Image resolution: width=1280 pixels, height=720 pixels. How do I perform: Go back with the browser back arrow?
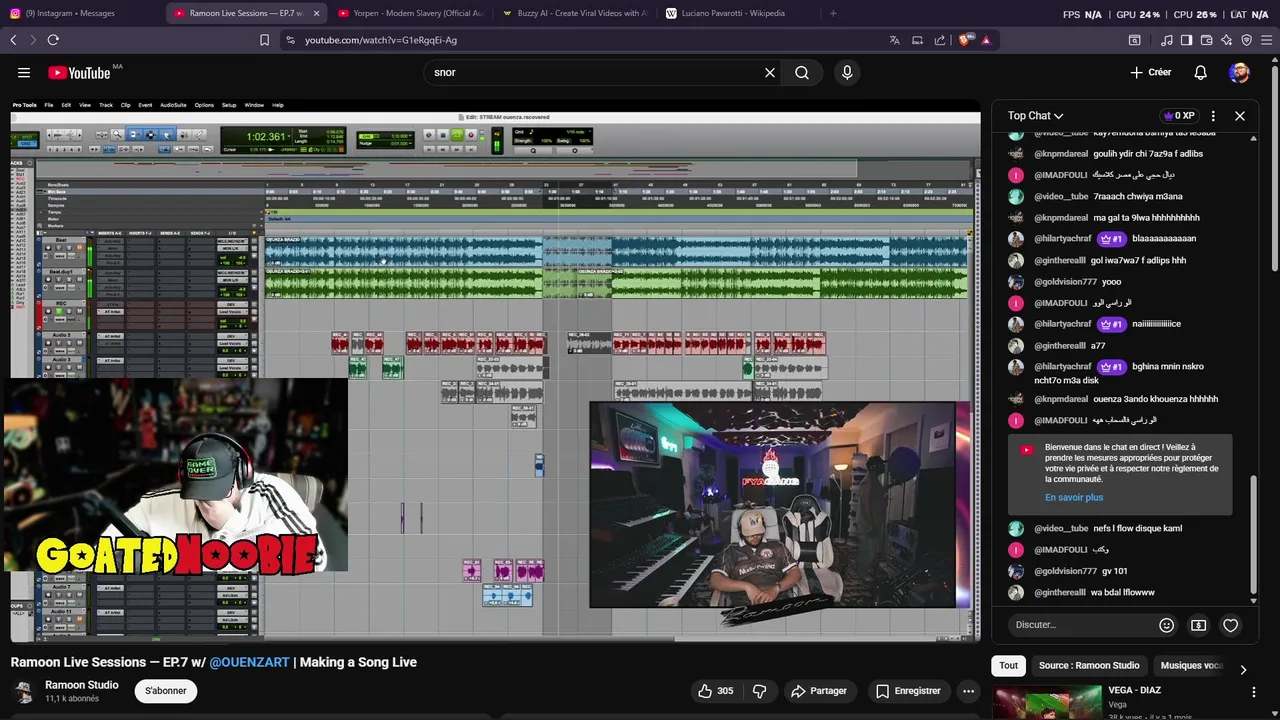point(13,40)
